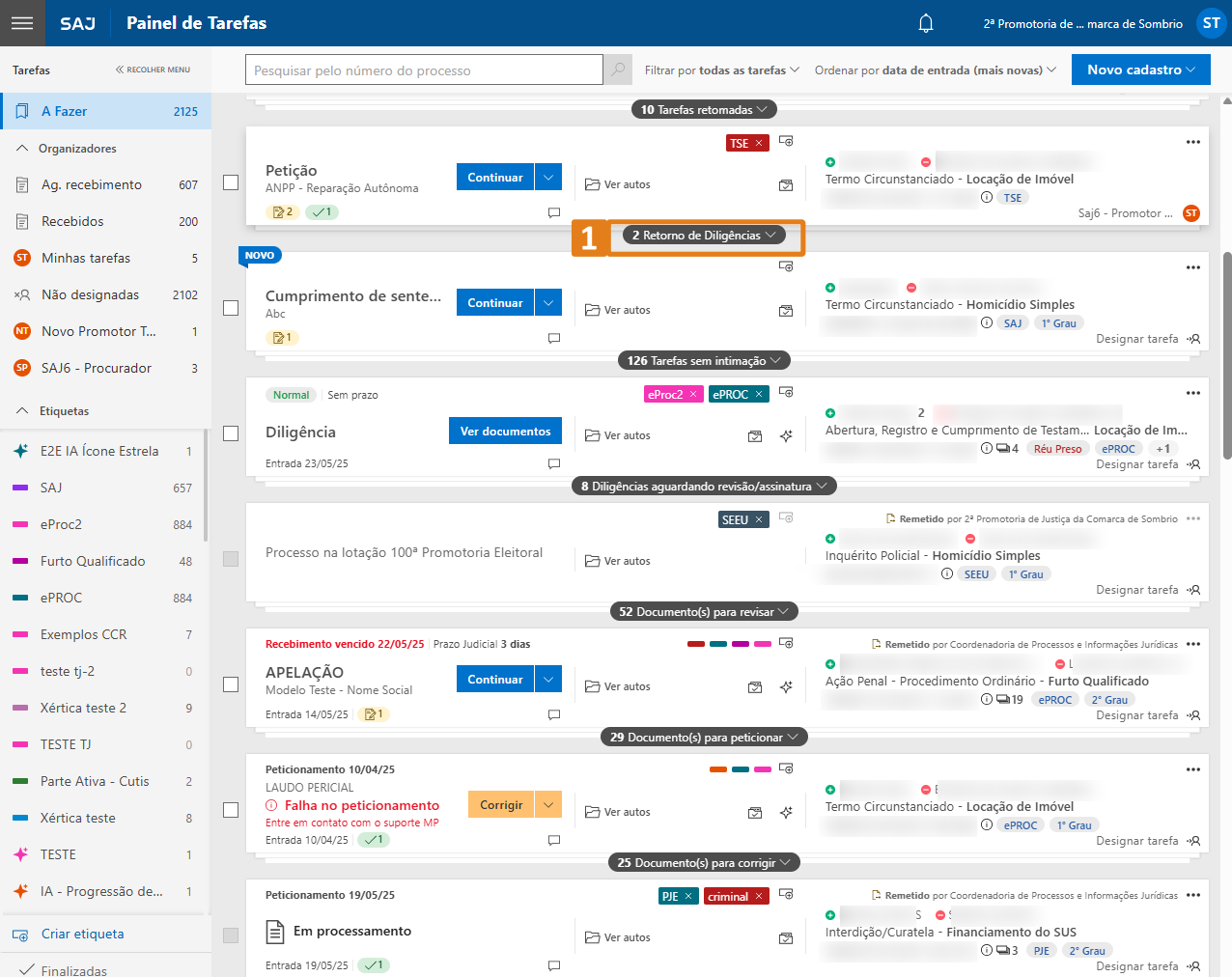The width and height of the screenshot is (1232, 977).
Task: Check the Petição task checkbox
Action: coord(231,182)
